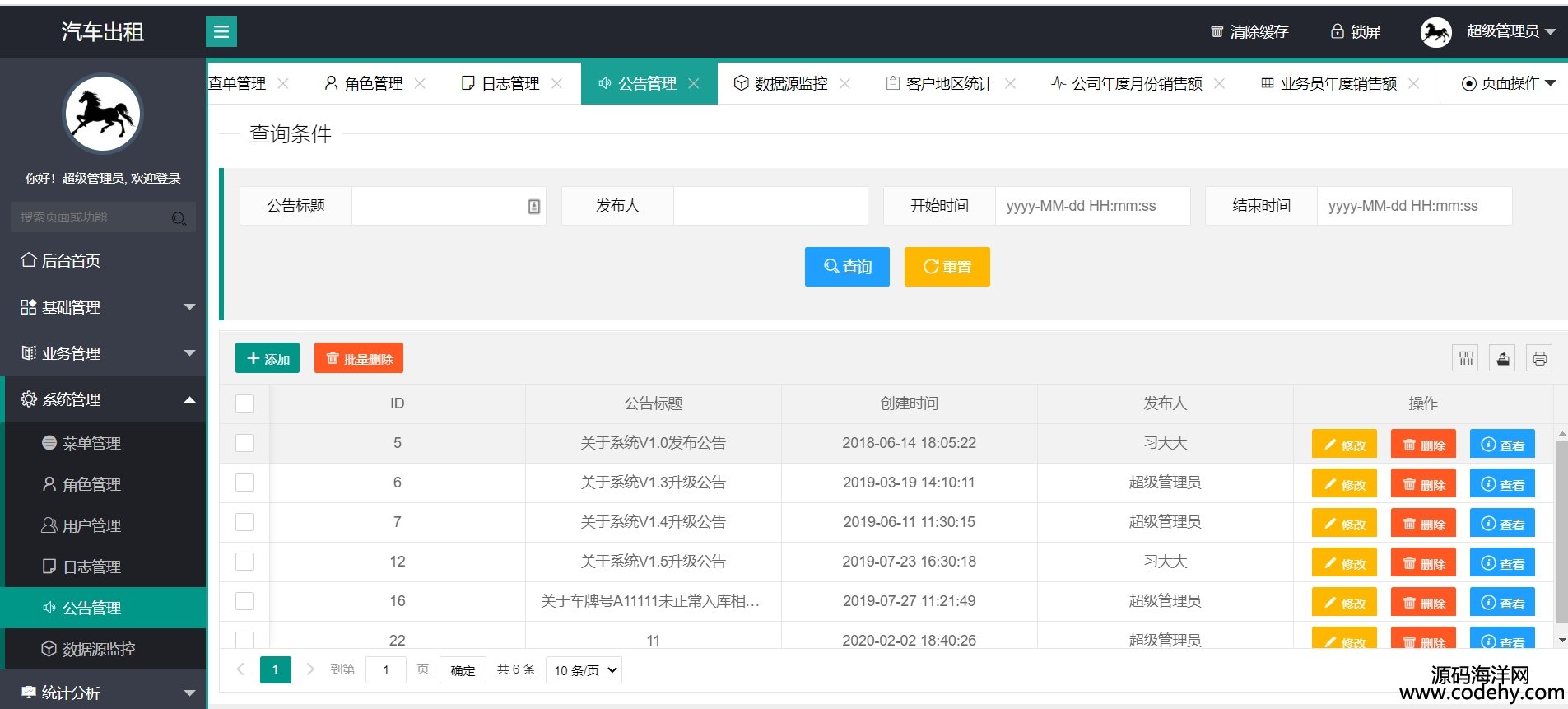Open the 超级管理员 user dropdown
Viewport: 1568px width, 709px height.
(1510, 31)
